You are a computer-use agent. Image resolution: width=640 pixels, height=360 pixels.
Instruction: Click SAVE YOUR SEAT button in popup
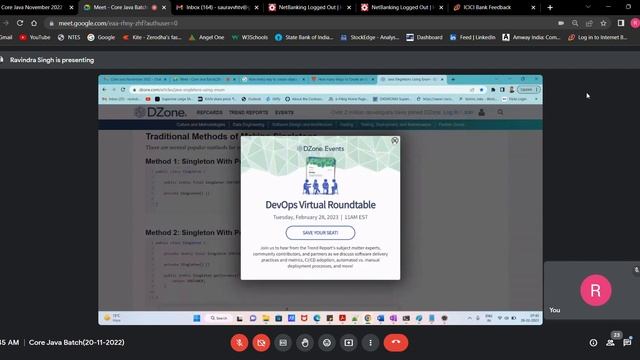[x=320, y=233]
